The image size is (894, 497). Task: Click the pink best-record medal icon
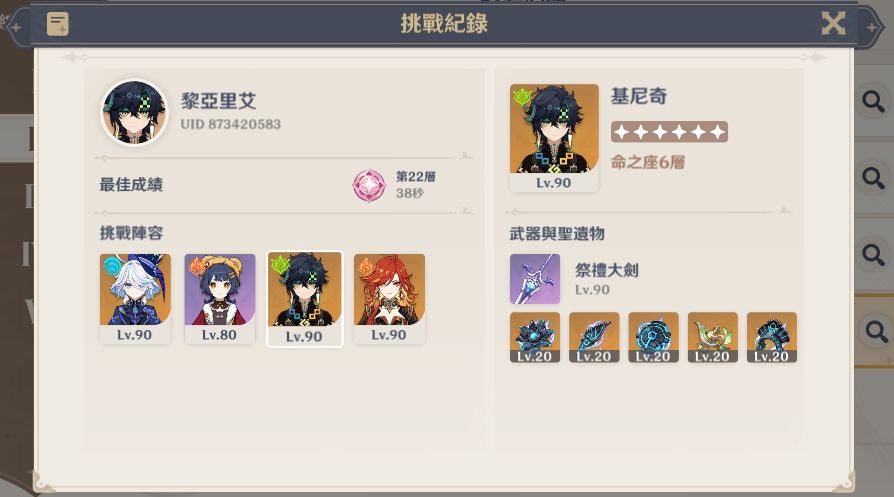(369, 185)
